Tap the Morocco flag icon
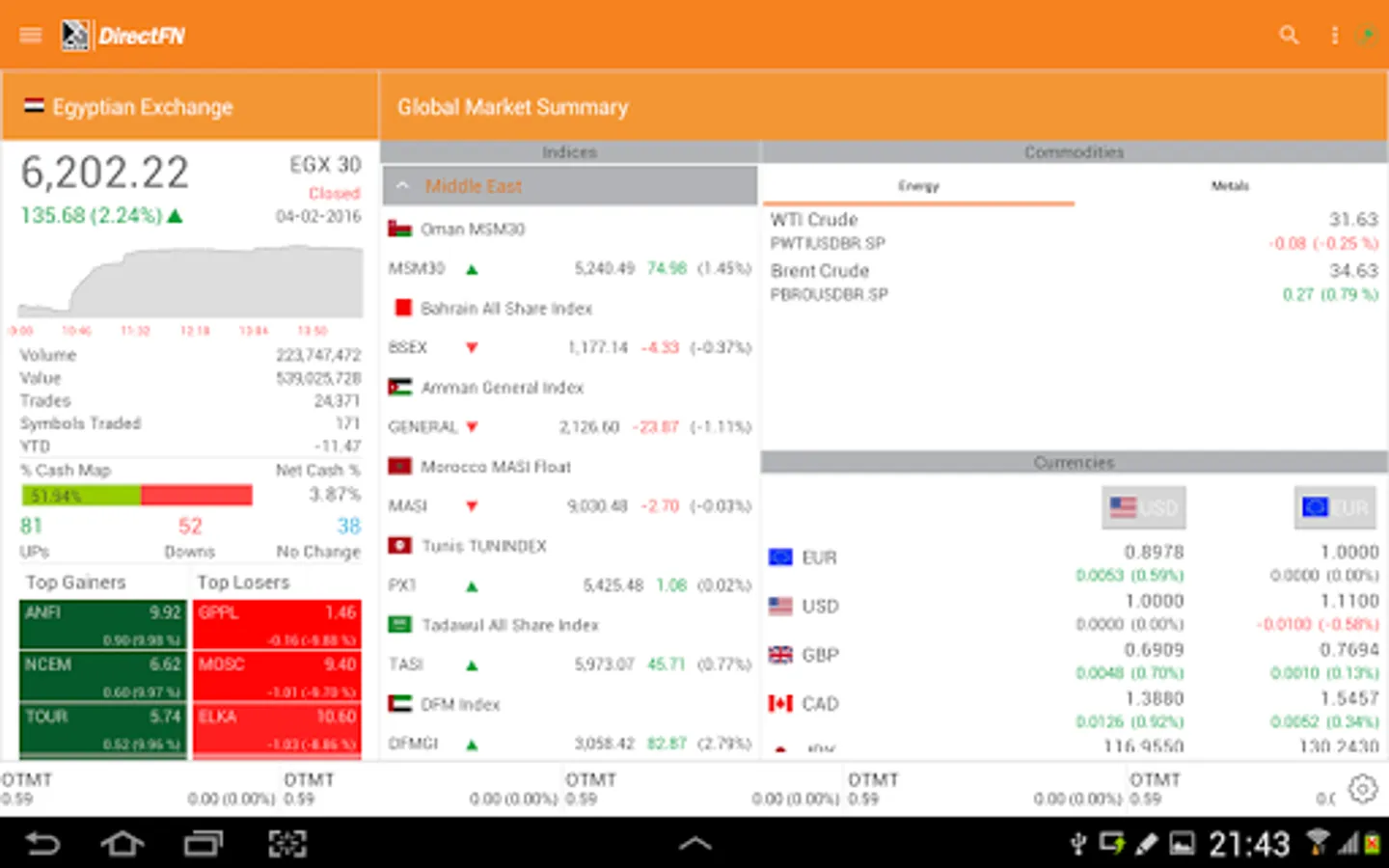This screenshot has height=868, width=1389. coord(399,466)
